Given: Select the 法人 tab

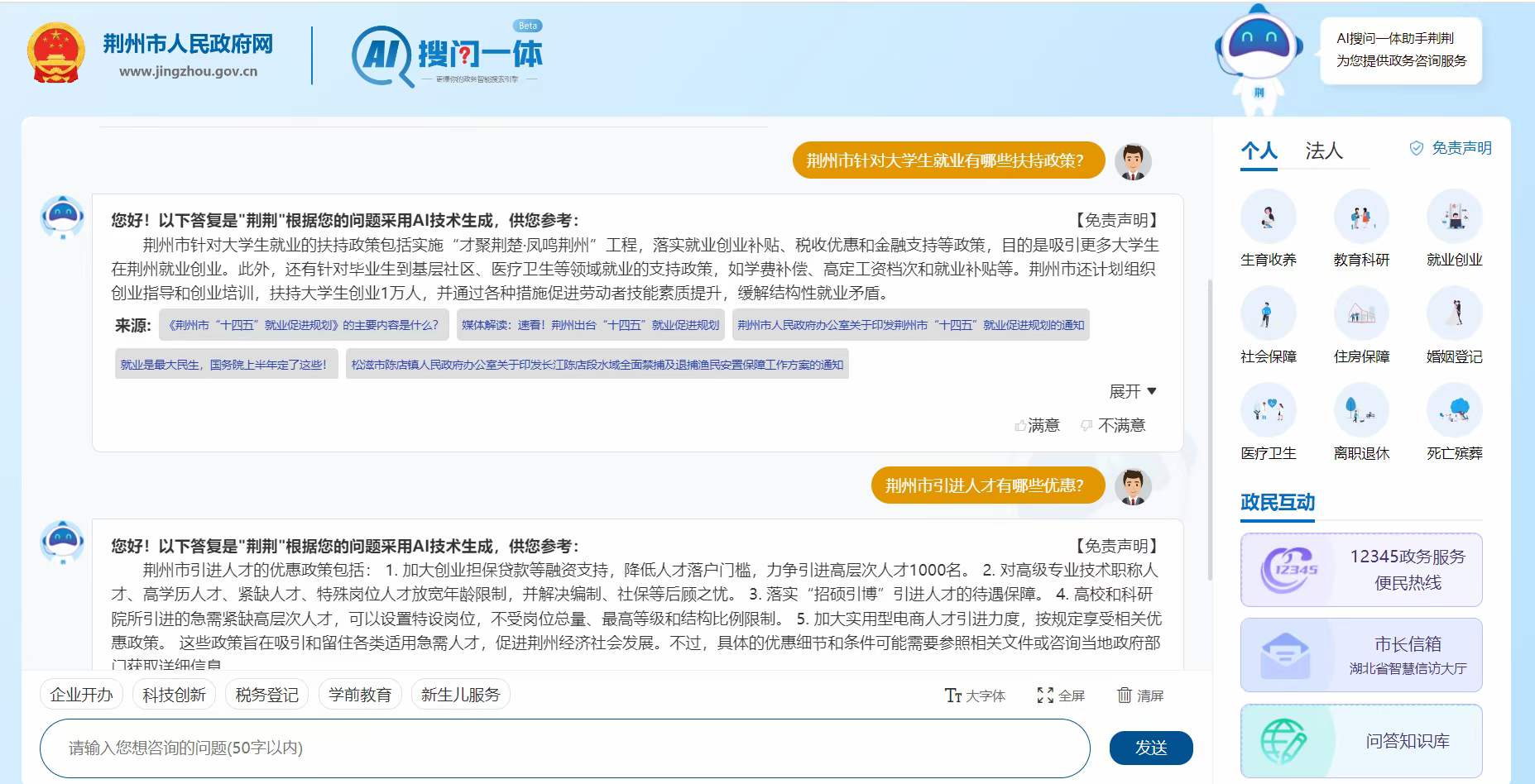Looking at the screenshot, I should [x=1324, y=151].
